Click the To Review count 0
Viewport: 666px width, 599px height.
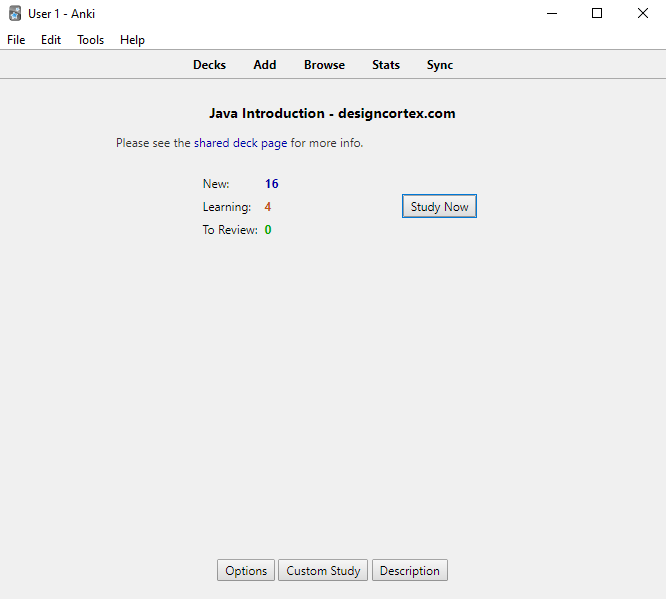pos(268,230)
